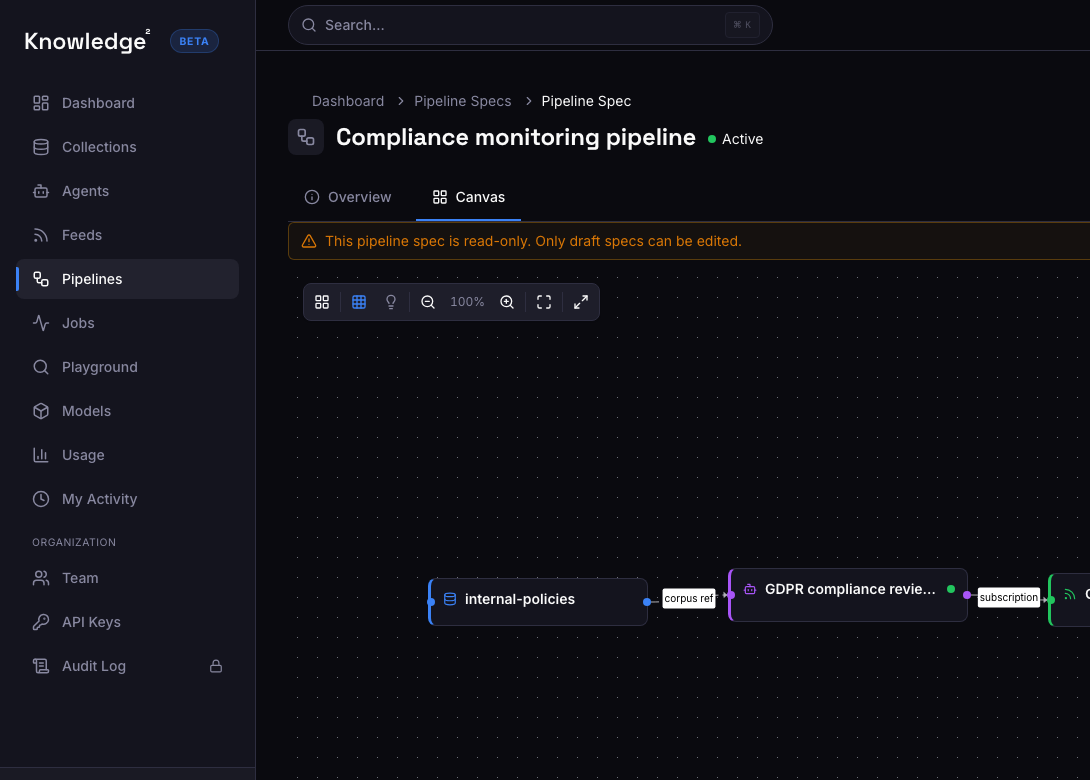Activate fit-to-view on the canvas toolbar
Image resolution: width=1090 pixels, height=780 pixels.
(x=543, y=301)
